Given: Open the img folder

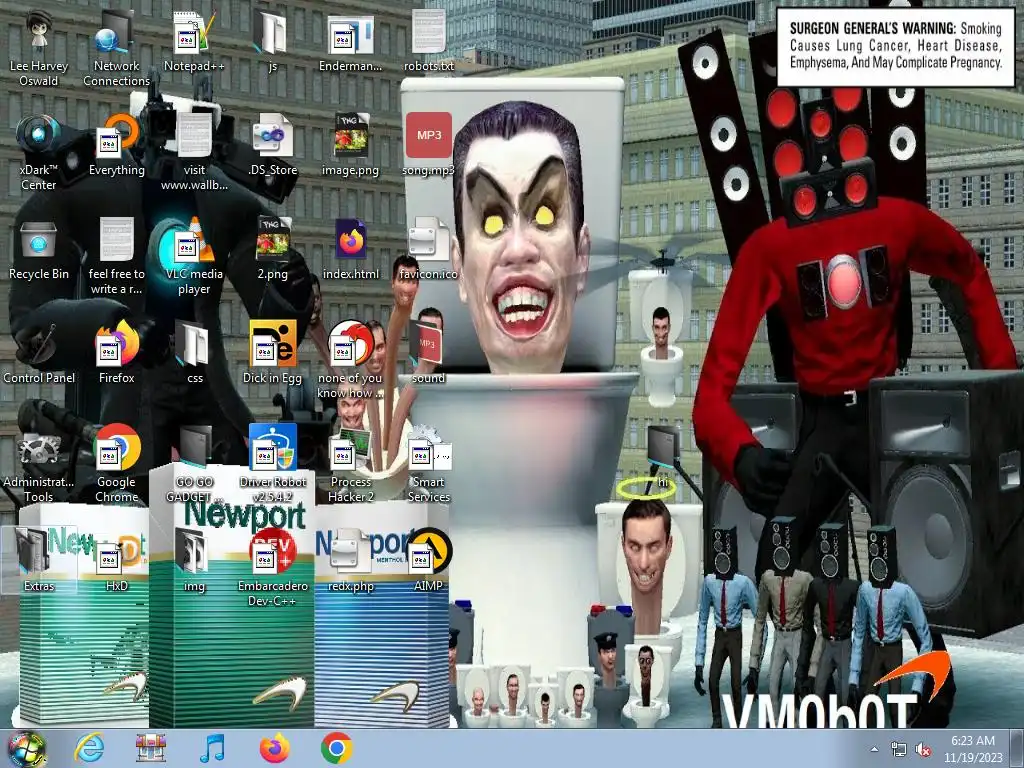Looking at the screenshot, I should pyautogui.click(x=194, y=562).
